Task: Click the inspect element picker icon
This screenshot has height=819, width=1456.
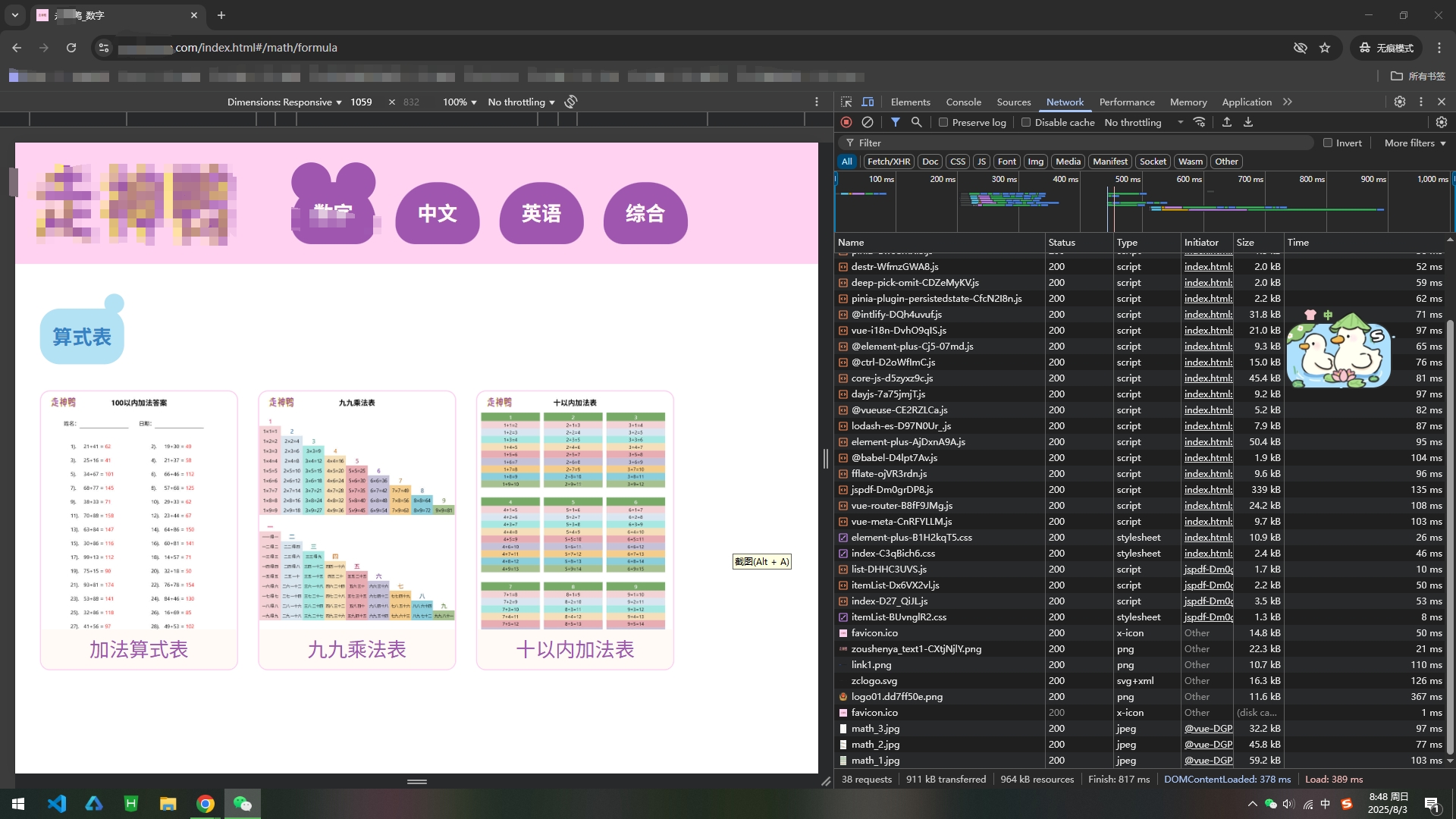Action: coord(846,102)
